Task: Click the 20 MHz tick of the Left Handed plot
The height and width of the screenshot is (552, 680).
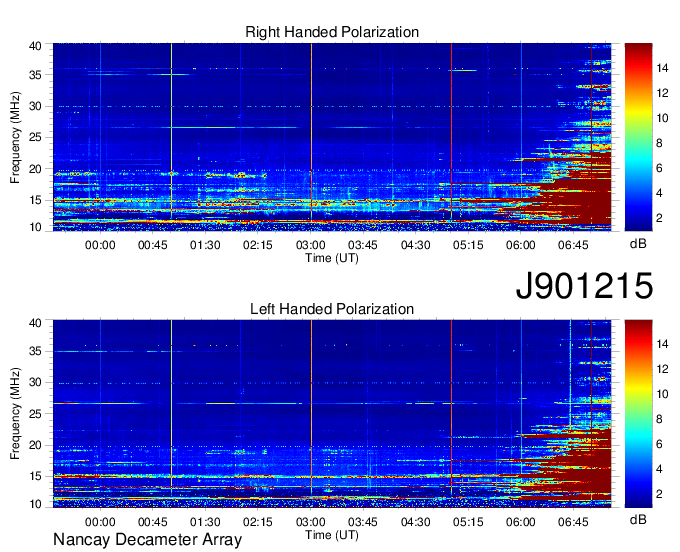Action: click(x=36, y=445)
